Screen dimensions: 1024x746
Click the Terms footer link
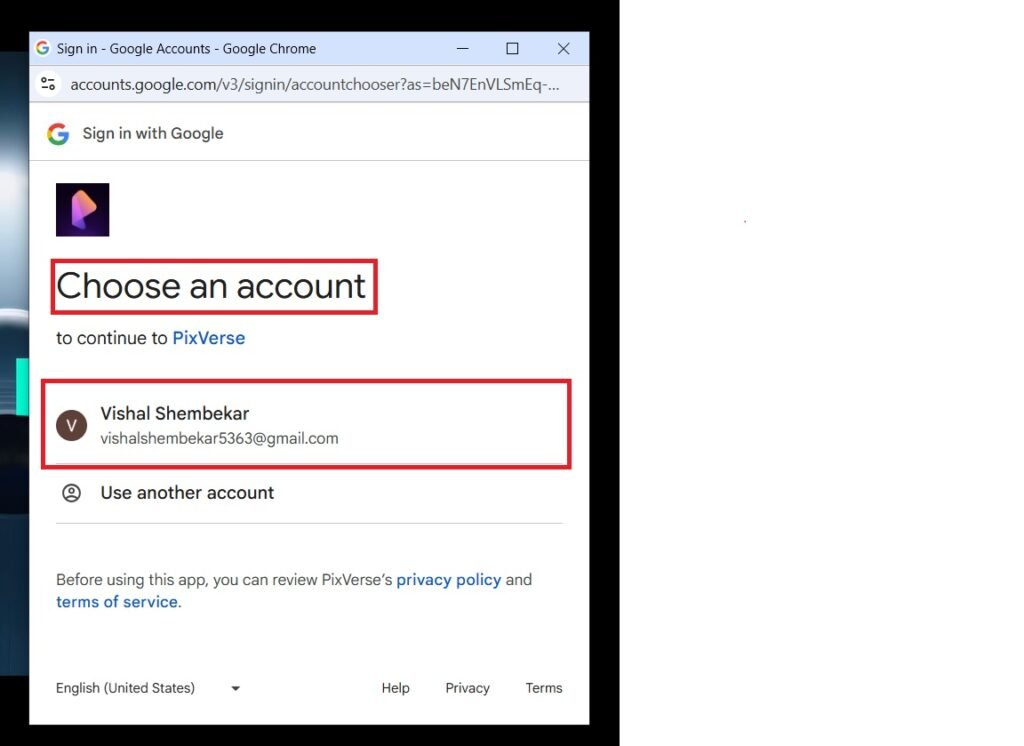coord(543,688)
